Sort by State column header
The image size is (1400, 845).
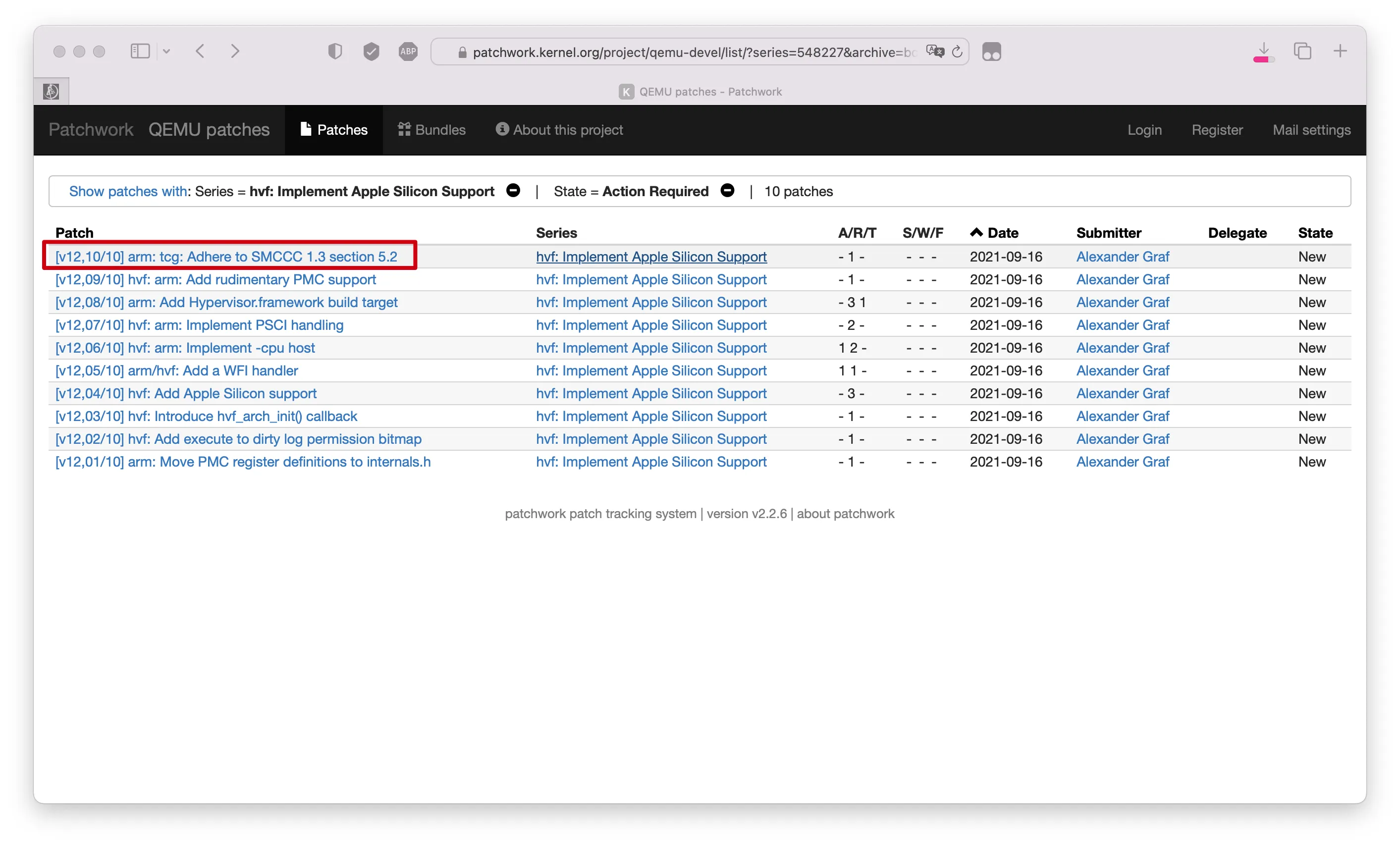1315,233
